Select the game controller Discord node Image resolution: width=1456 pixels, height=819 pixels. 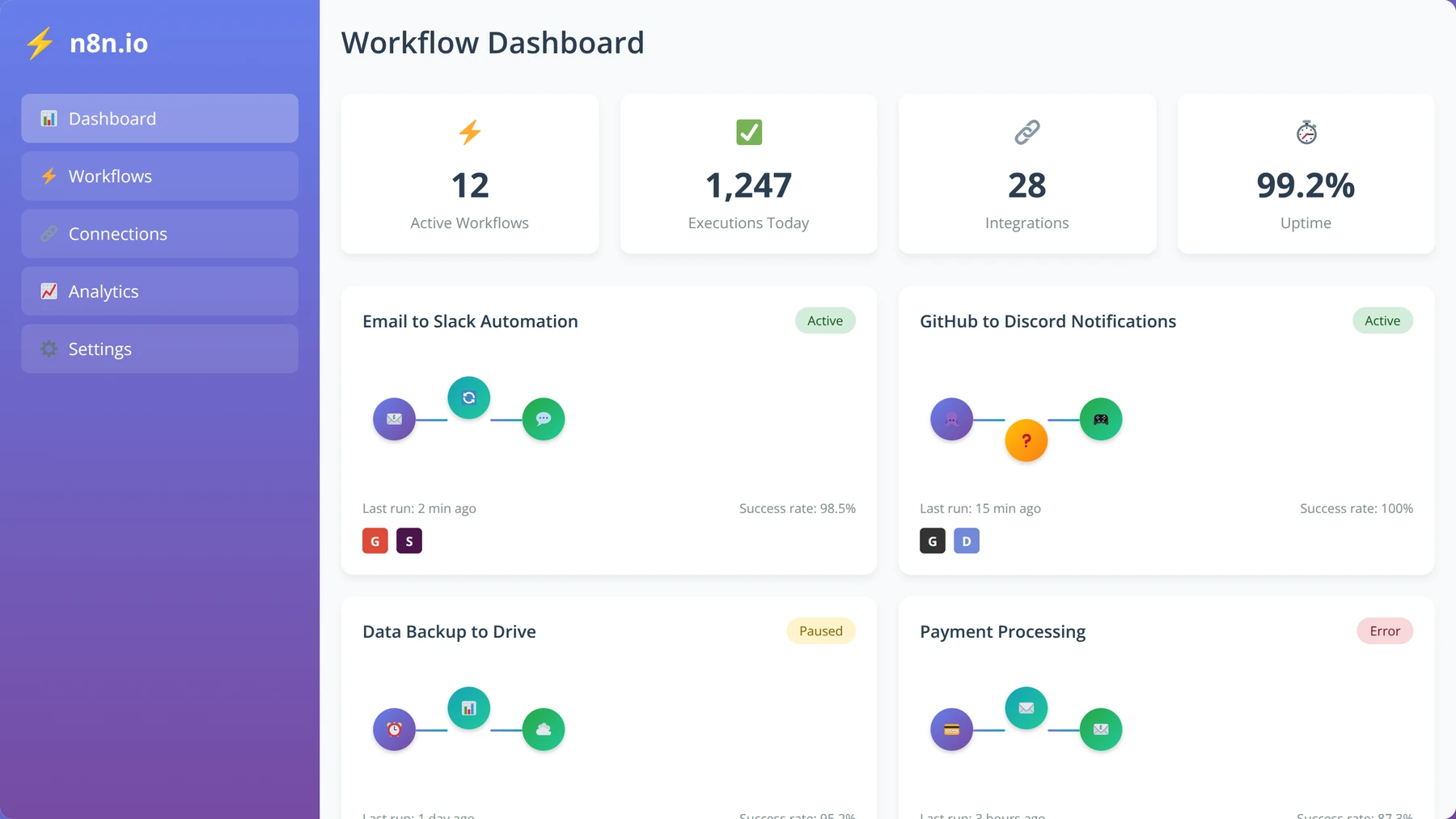pyautogui.click(x=1101, y=419)
